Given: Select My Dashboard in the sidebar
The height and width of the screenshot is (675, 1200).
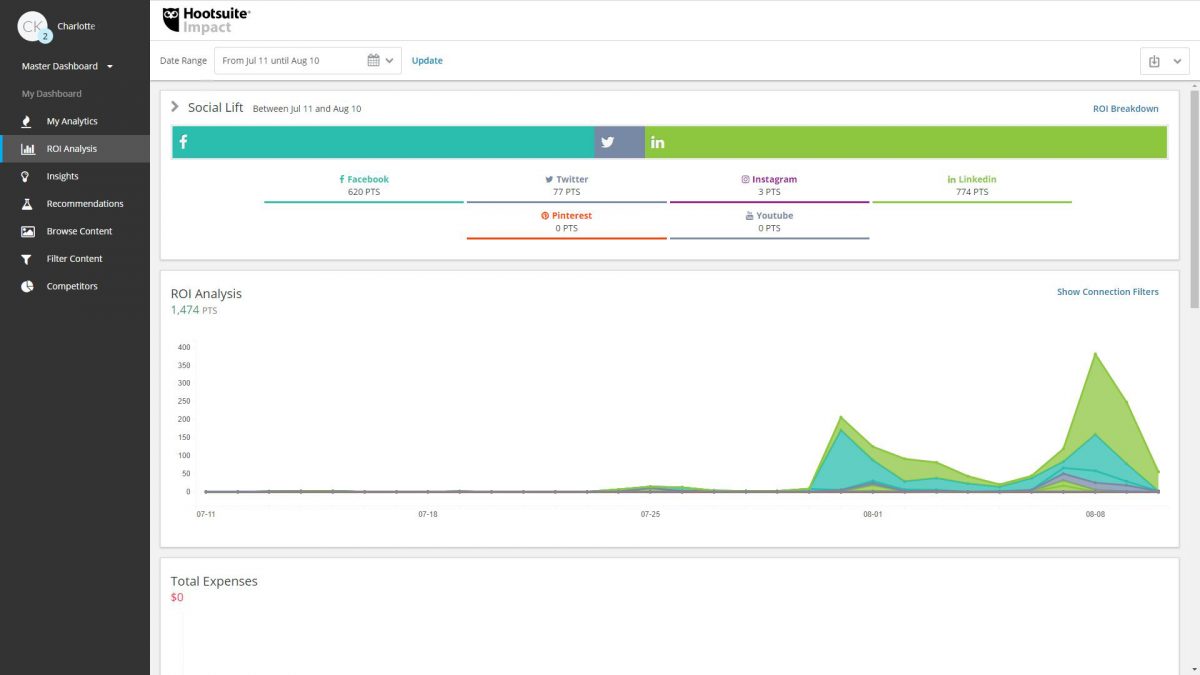Looking at the screenshot, I should pos(52,94).
